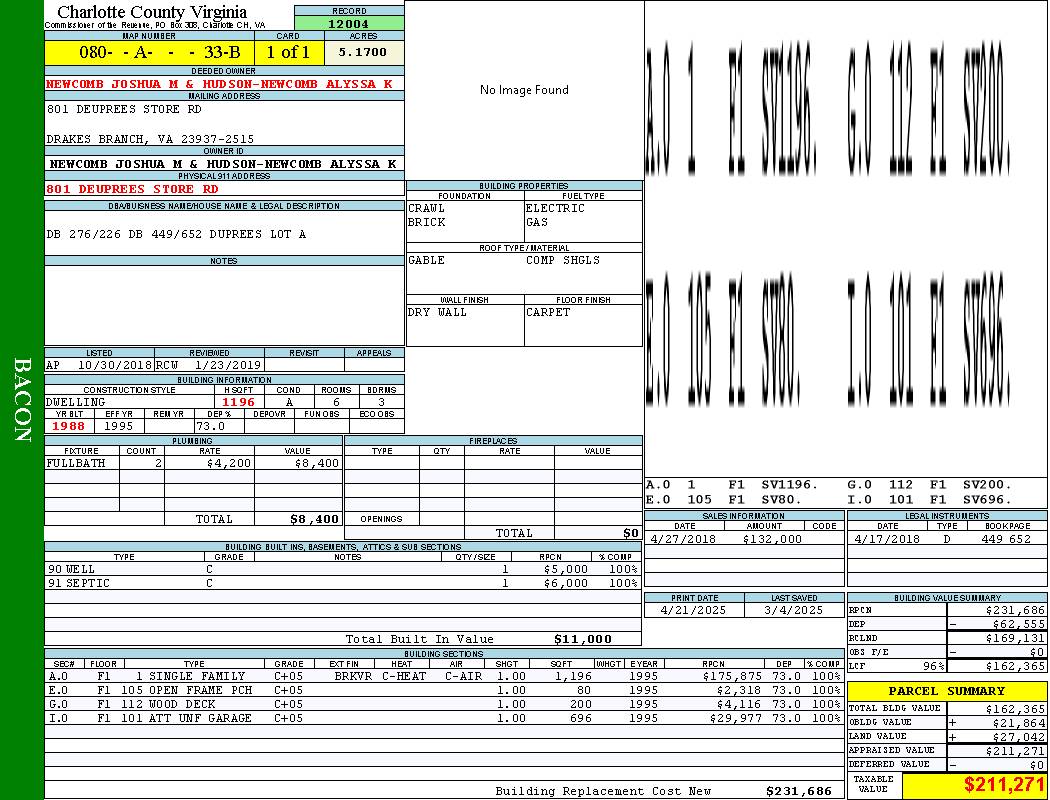Click foundation value BRICK
This screenshot has height=800, width=1050.
click(x=427, y=222)
